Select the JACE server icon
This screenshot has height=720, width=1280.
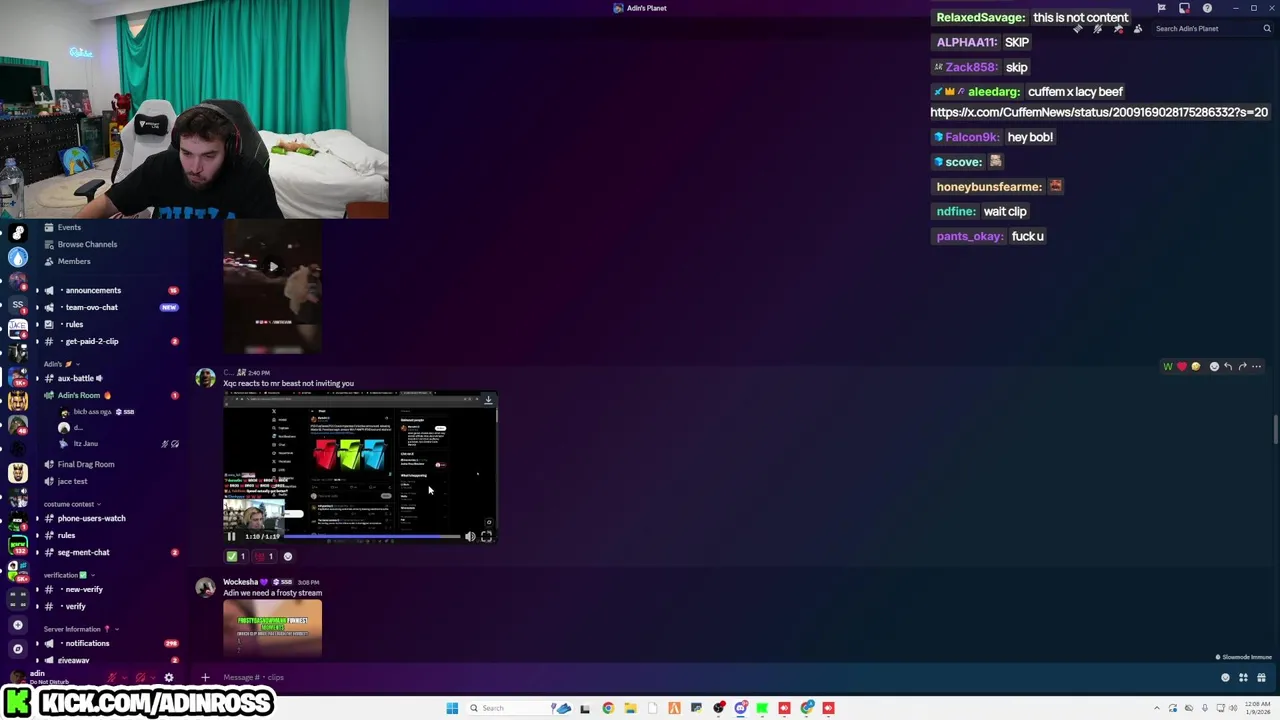[x=18, y=329]
